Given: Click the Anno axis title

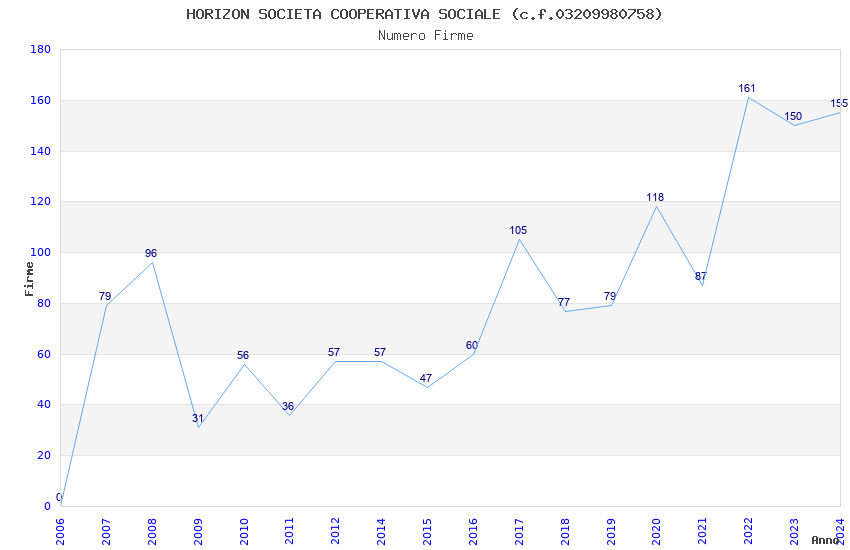Looking at the screenshot, I should [x=825, y=540].
